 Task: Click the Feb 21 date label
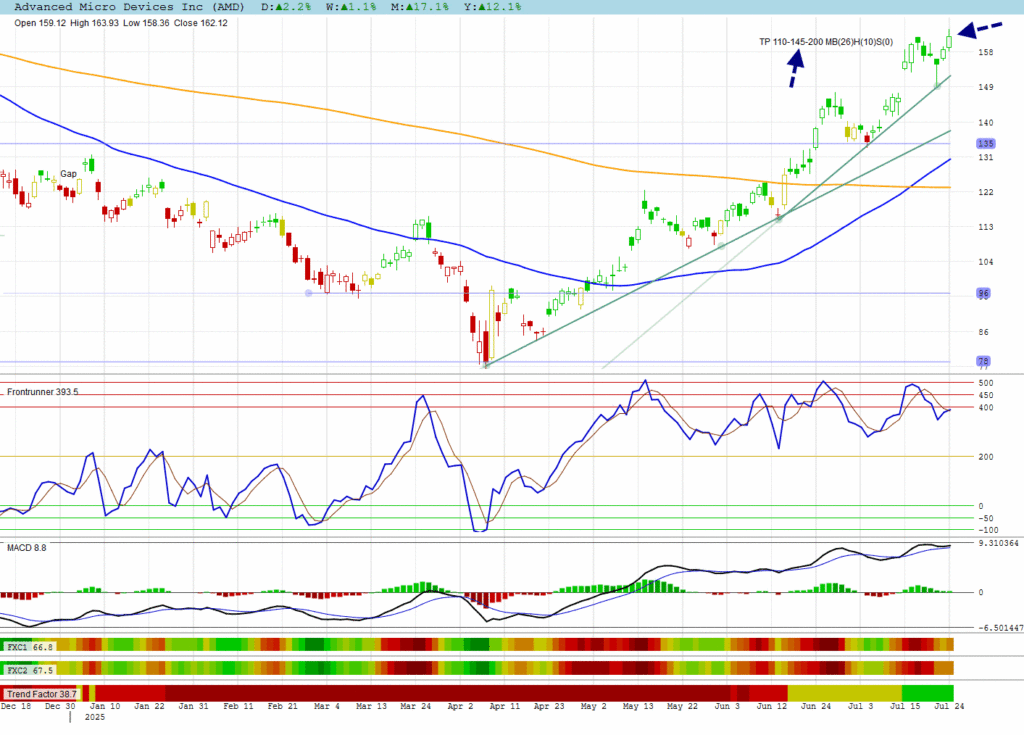click(x=283, y=706)
